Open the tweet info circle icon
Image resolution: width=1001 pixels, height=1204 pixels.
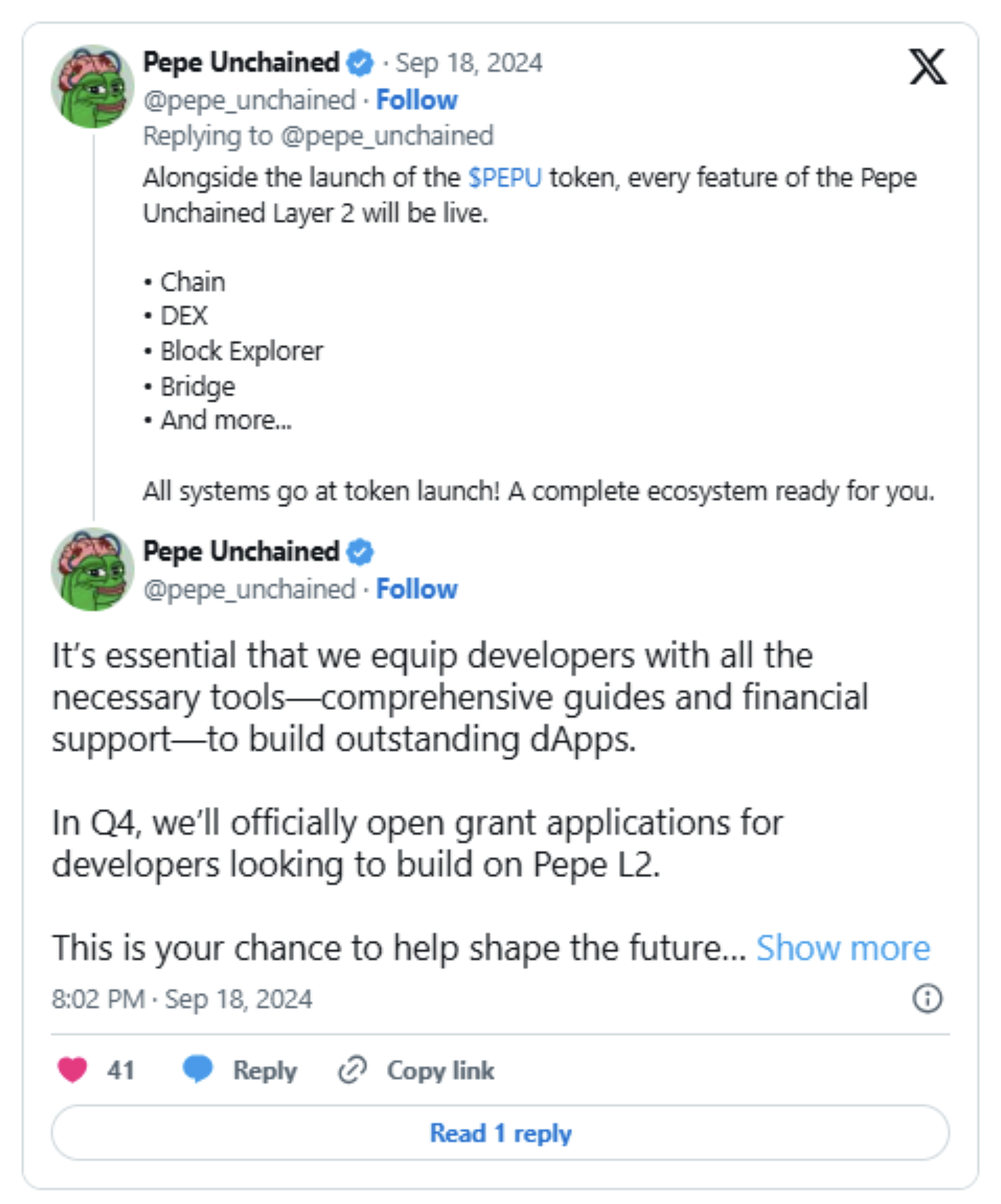pos(927,998)
